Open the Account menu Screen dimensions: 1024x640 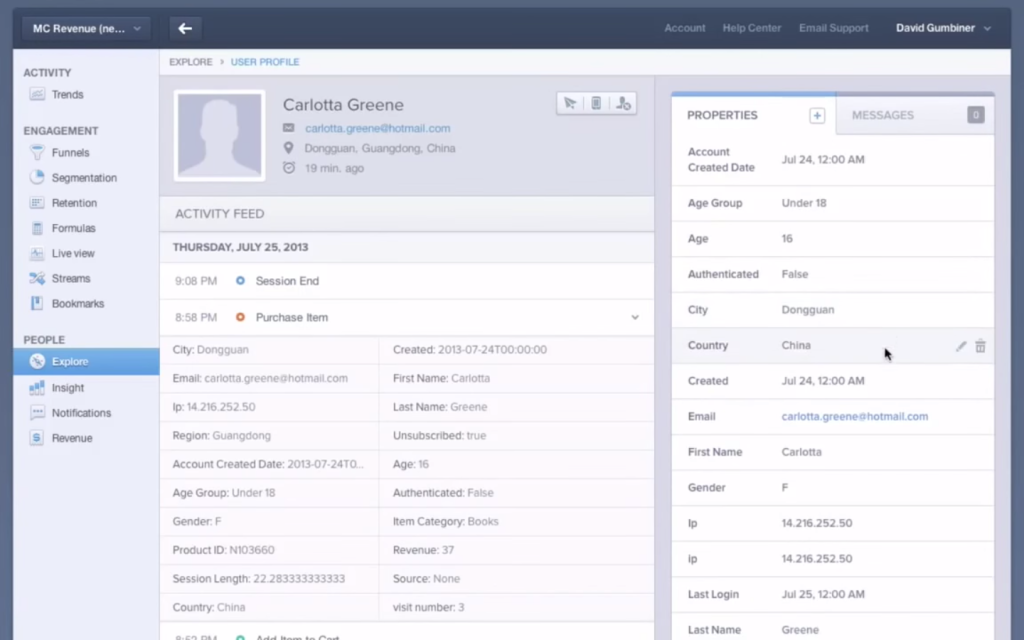pyautogui.click(x=684, y=28)
